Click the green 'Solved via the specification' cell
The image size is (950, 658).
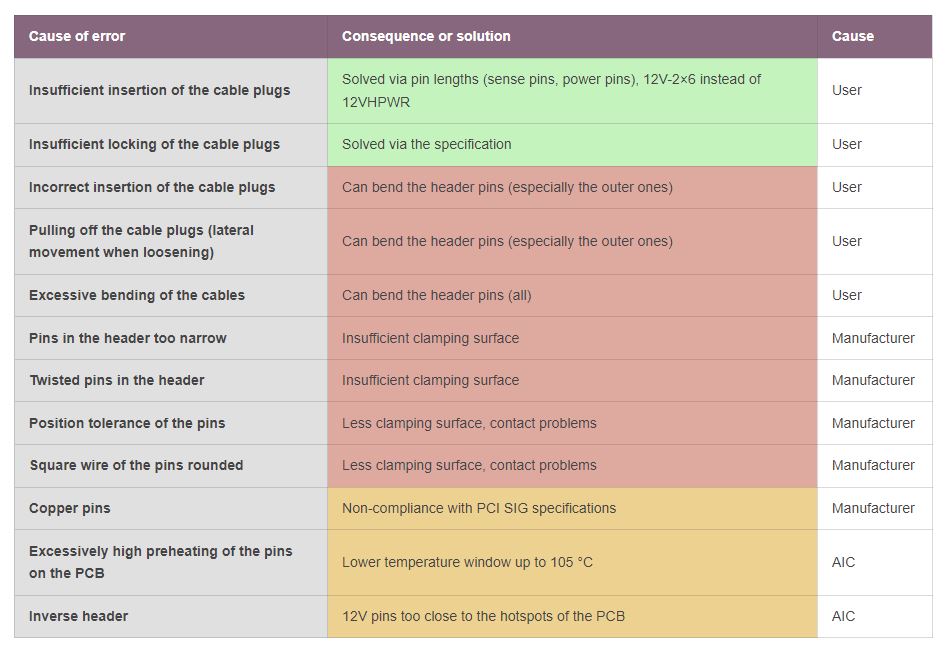coord(573,145)
